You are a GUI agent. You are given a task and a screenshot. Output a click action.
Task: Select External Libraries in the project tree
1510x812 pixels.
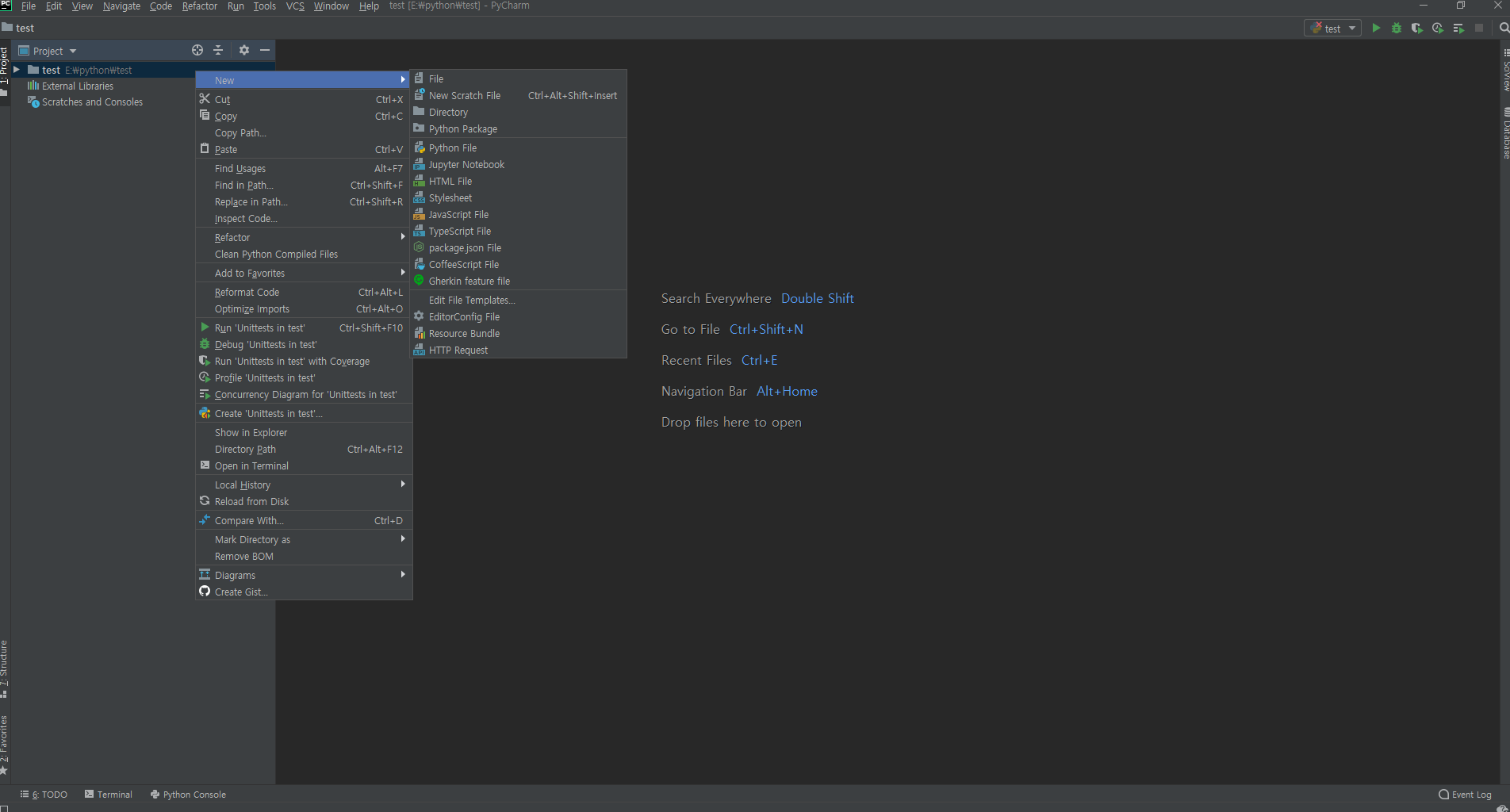(71, 86)
